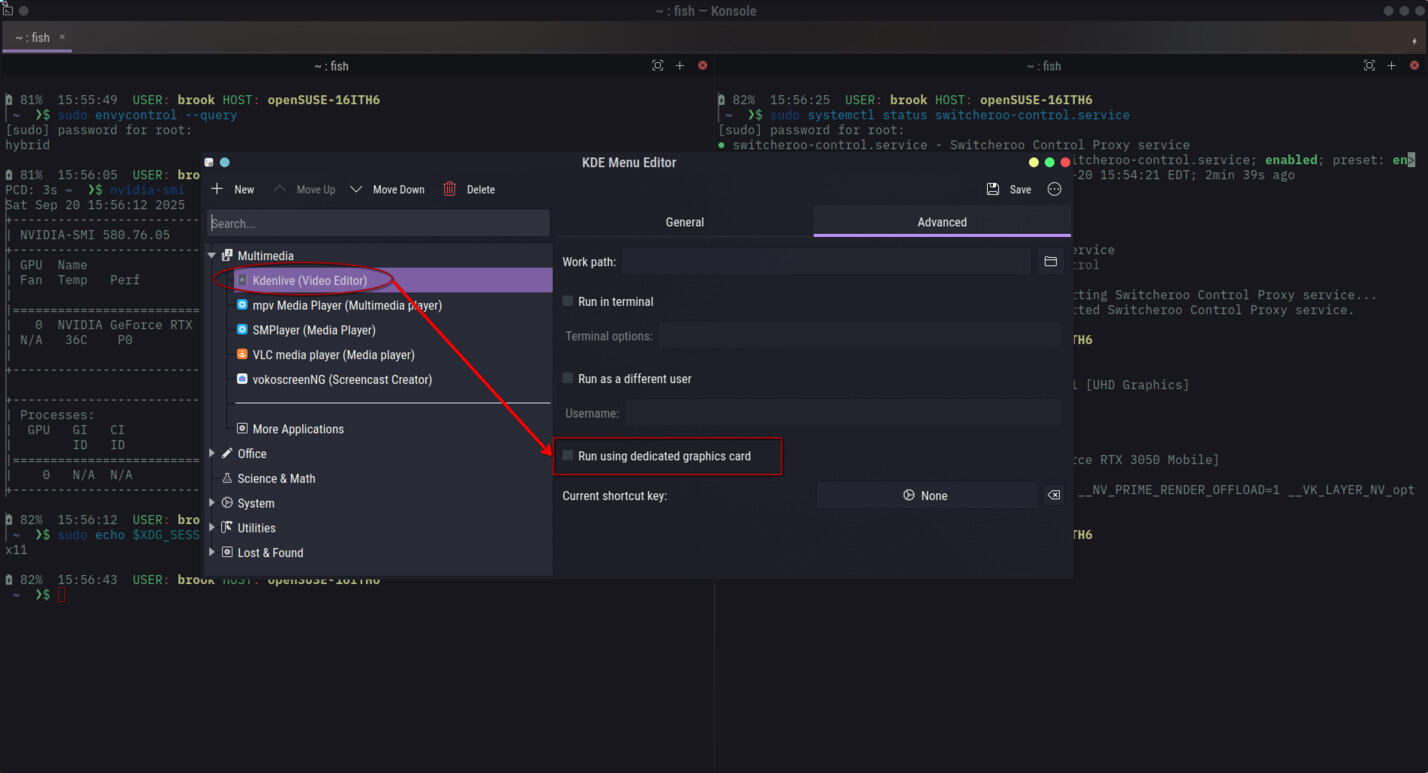Image resolution: width=1428 pixels, height=773 pixels.
Task: Expand the Utilities category
Action: 212,528
